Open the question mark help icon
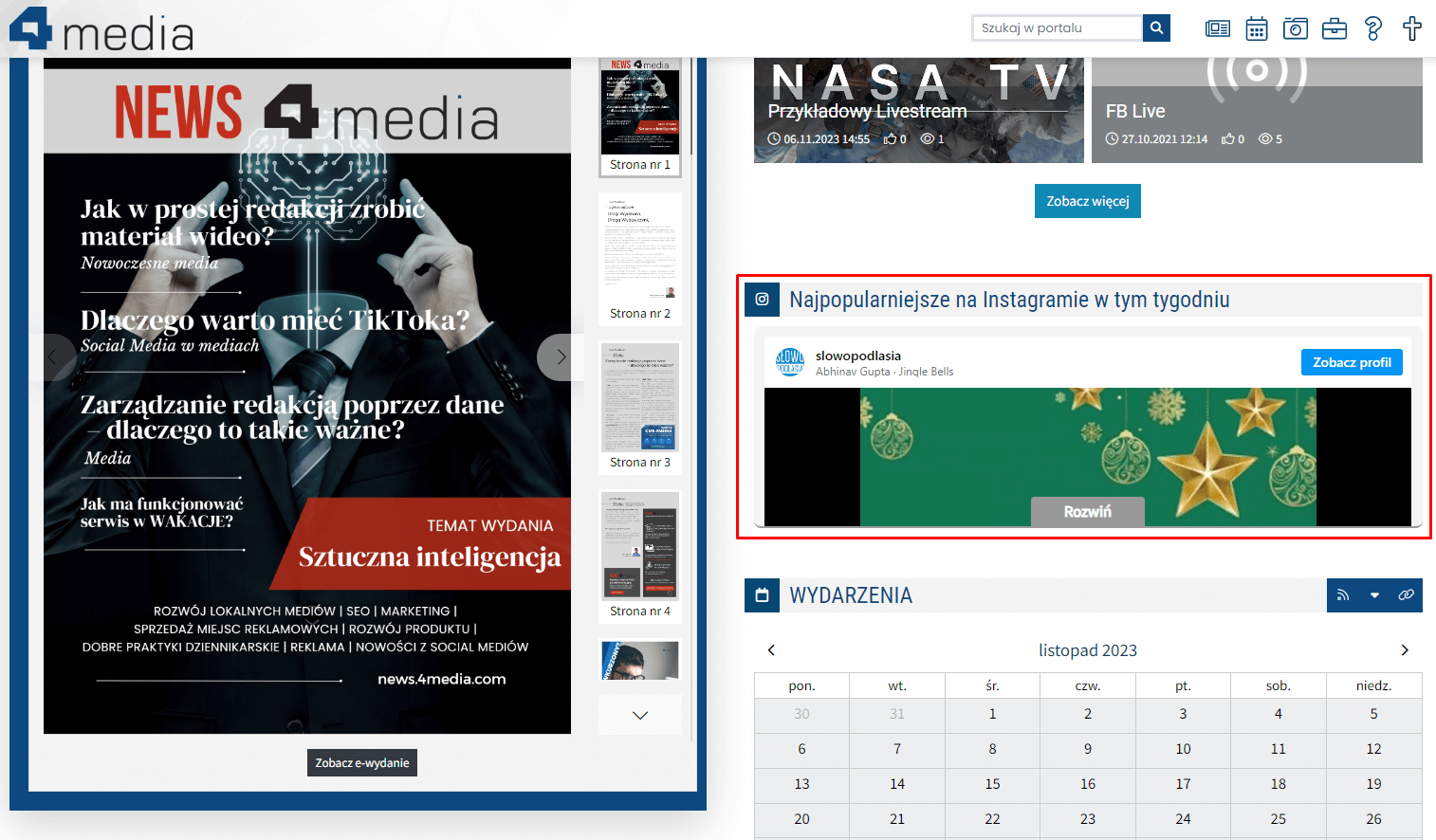This screenshot has height=840, width=1436. pos(1373,28)
